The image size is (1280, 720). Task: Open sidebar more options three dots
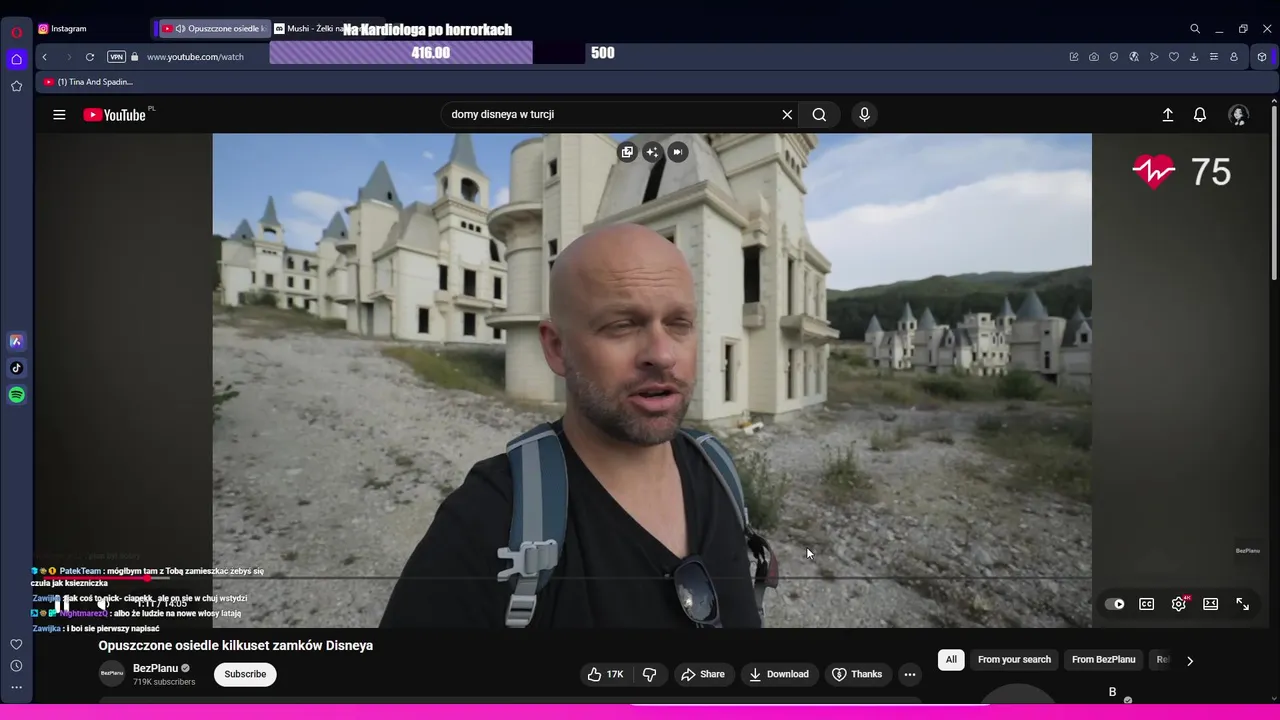click(16, 688)
